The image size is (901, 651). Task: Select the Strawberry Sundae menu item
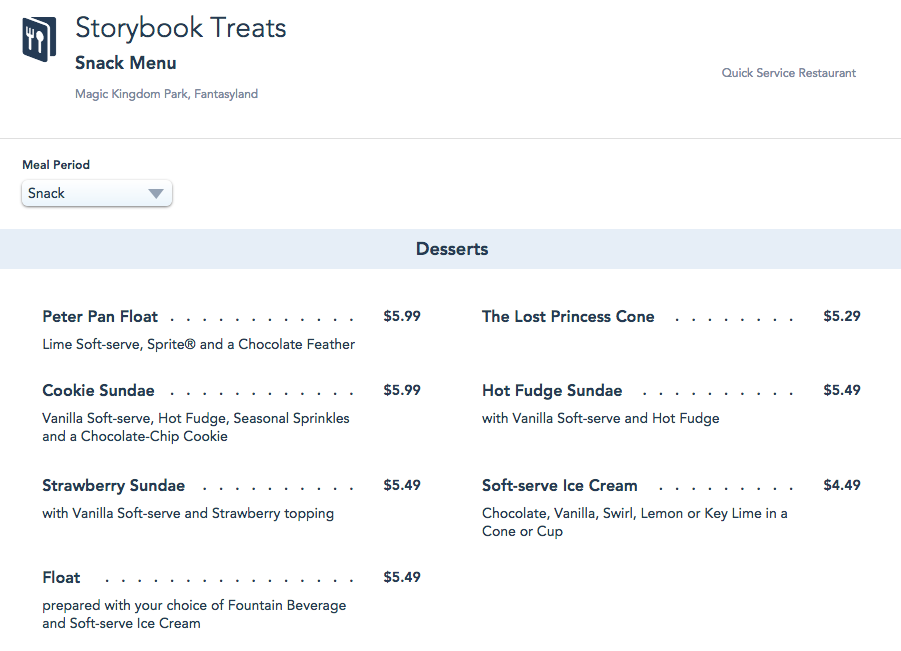[113, 485]
